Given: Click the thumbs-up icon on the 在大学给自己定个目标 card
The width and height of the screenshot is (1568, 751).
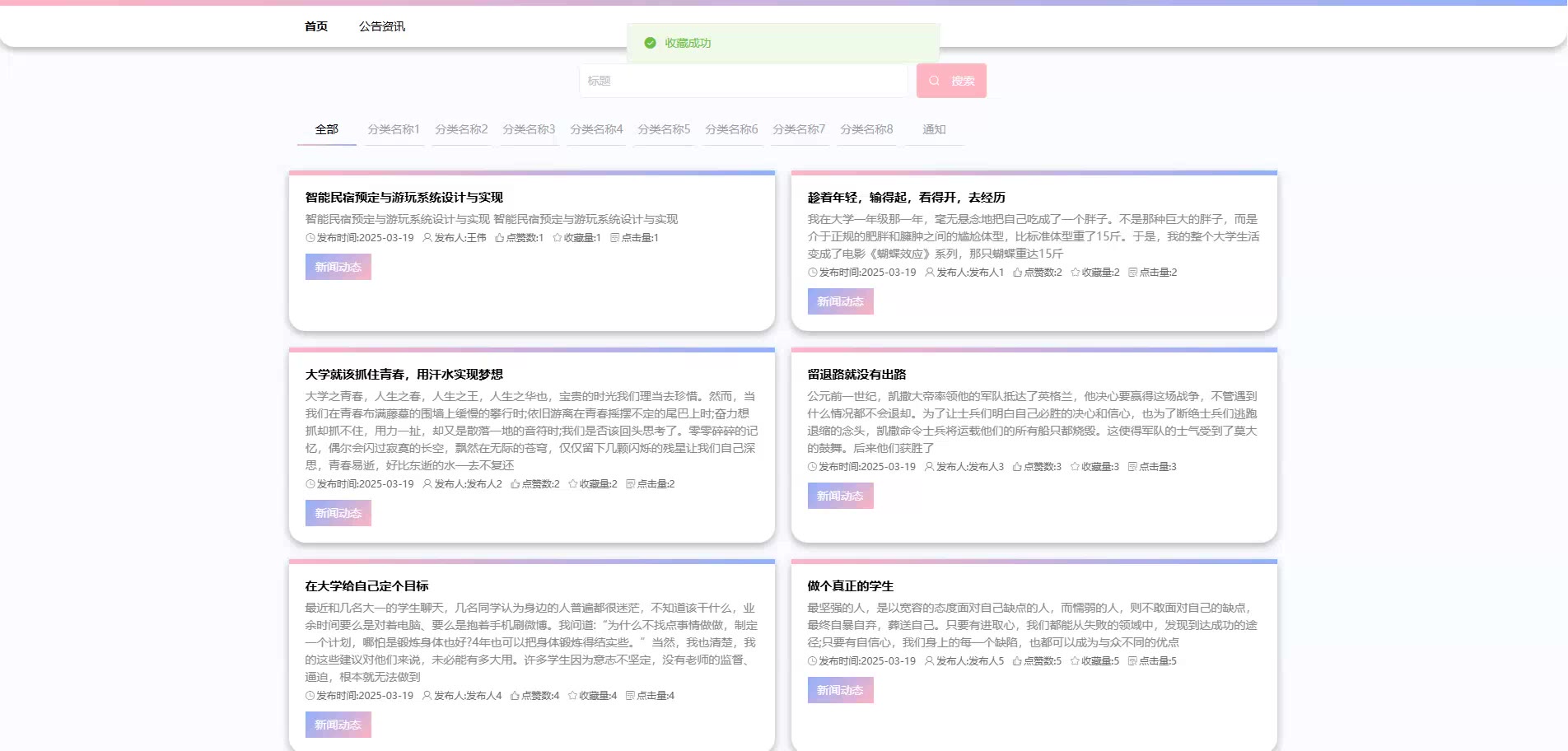Looking at the screenshot, I should (x=516, y=696).
